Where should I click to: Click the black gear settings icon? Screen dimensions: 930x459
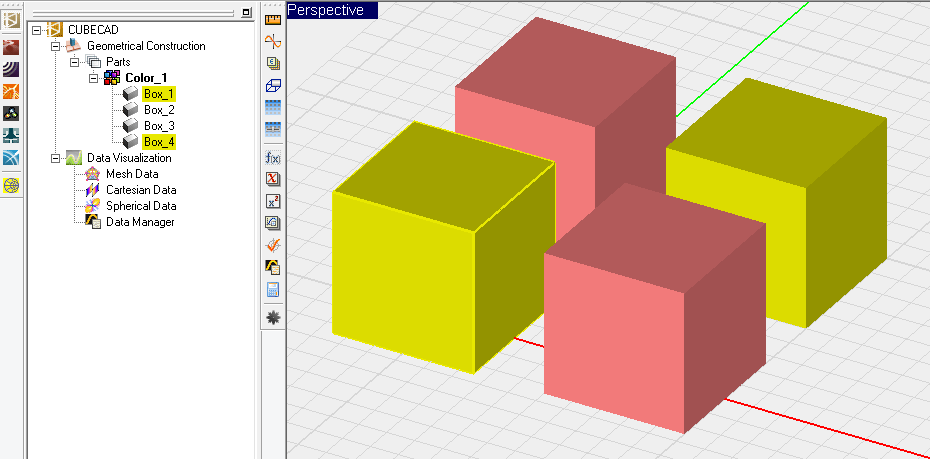pyautogui.click(x=272, y=316)
